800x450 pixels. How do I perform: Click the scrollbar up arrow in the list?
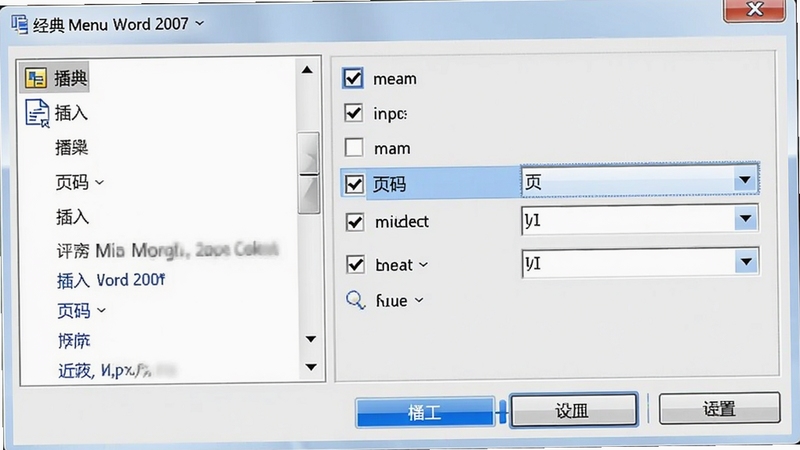pyautogui.click(x=307, y=70)
